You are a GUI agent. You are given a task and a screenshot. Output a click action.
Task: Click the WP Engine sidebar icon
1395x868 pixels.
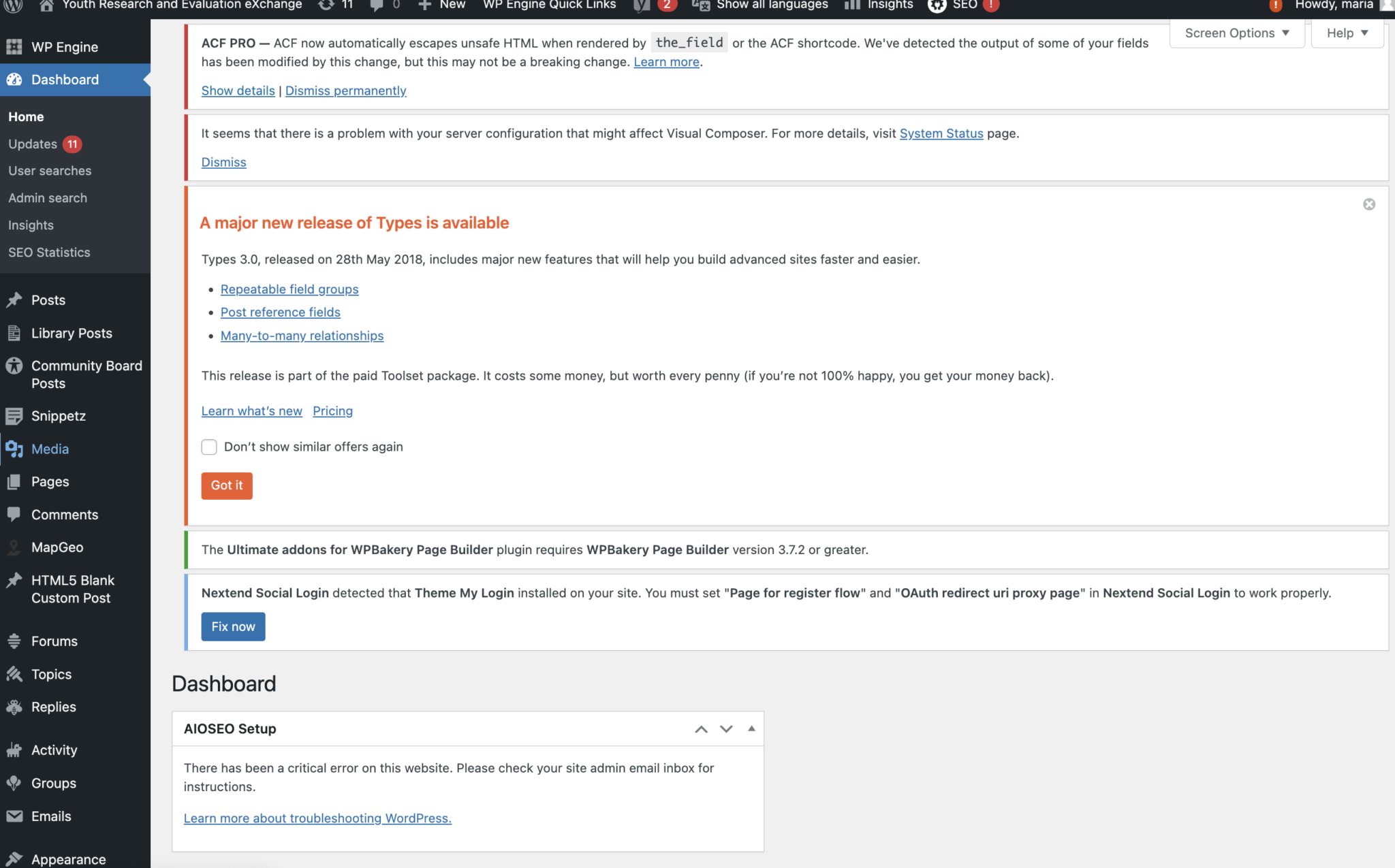tap(14, 47)
